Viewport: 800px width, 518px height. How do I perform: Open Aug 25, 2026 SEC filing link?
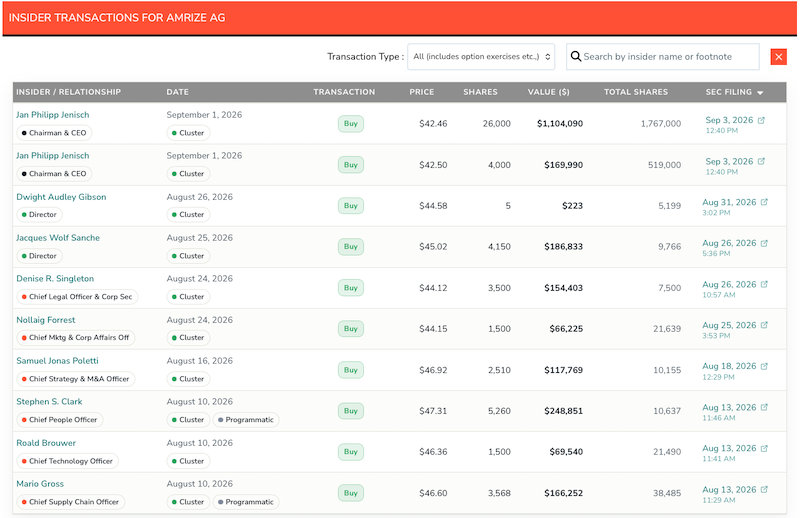(x=729, y=325)
